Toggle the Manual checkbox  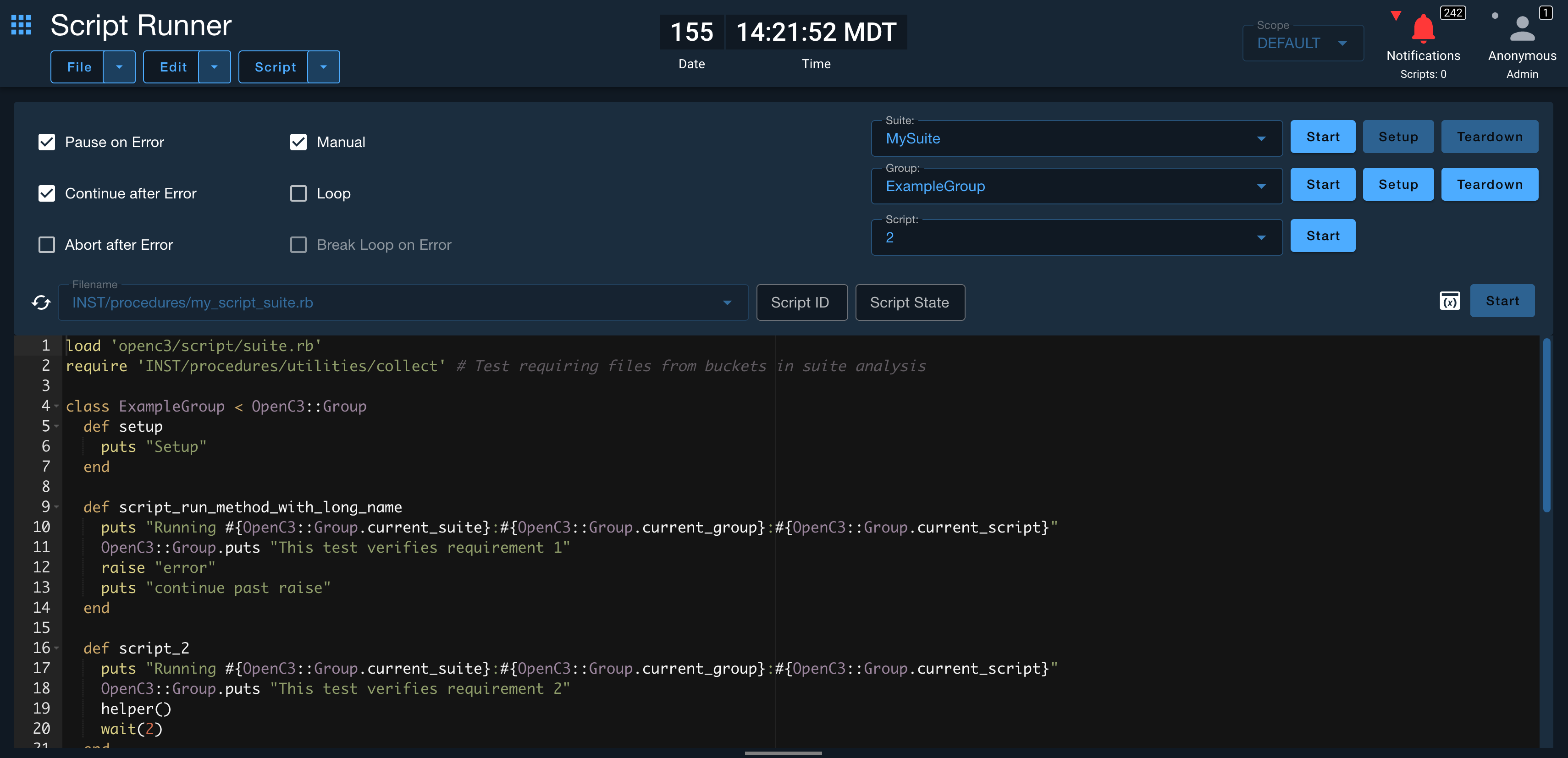(x=298, y=142)
